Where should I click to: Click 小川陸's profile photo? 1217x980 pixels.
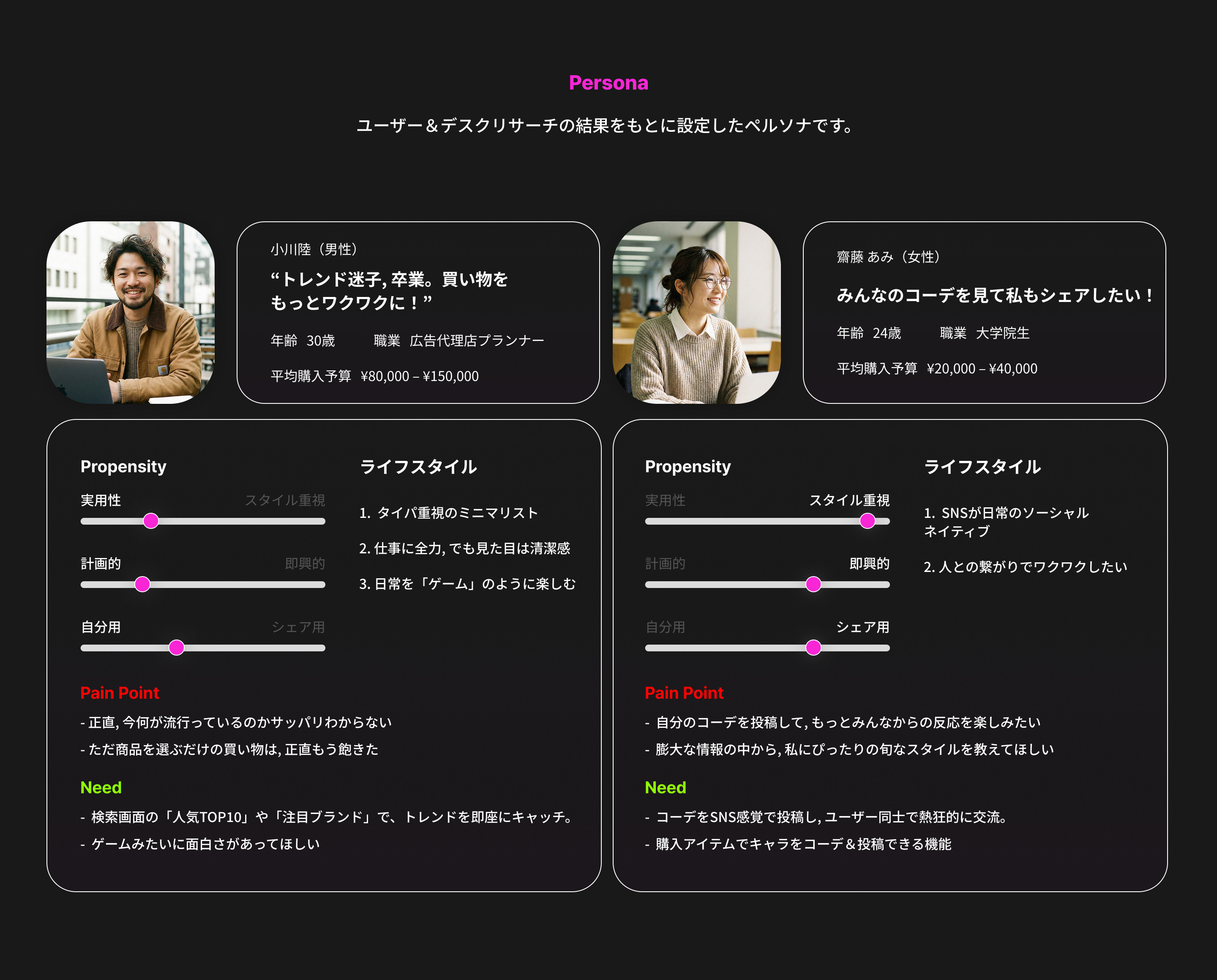click(x=131, y=312)
